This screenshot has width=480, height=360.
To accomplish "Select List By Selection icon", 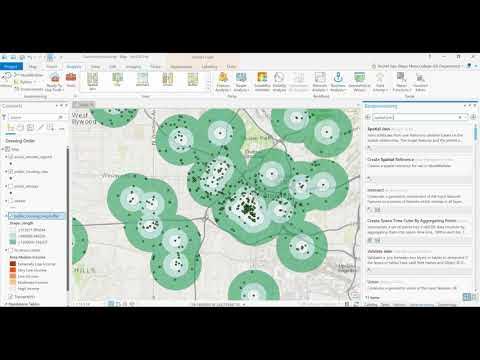I will click(30, 127).
